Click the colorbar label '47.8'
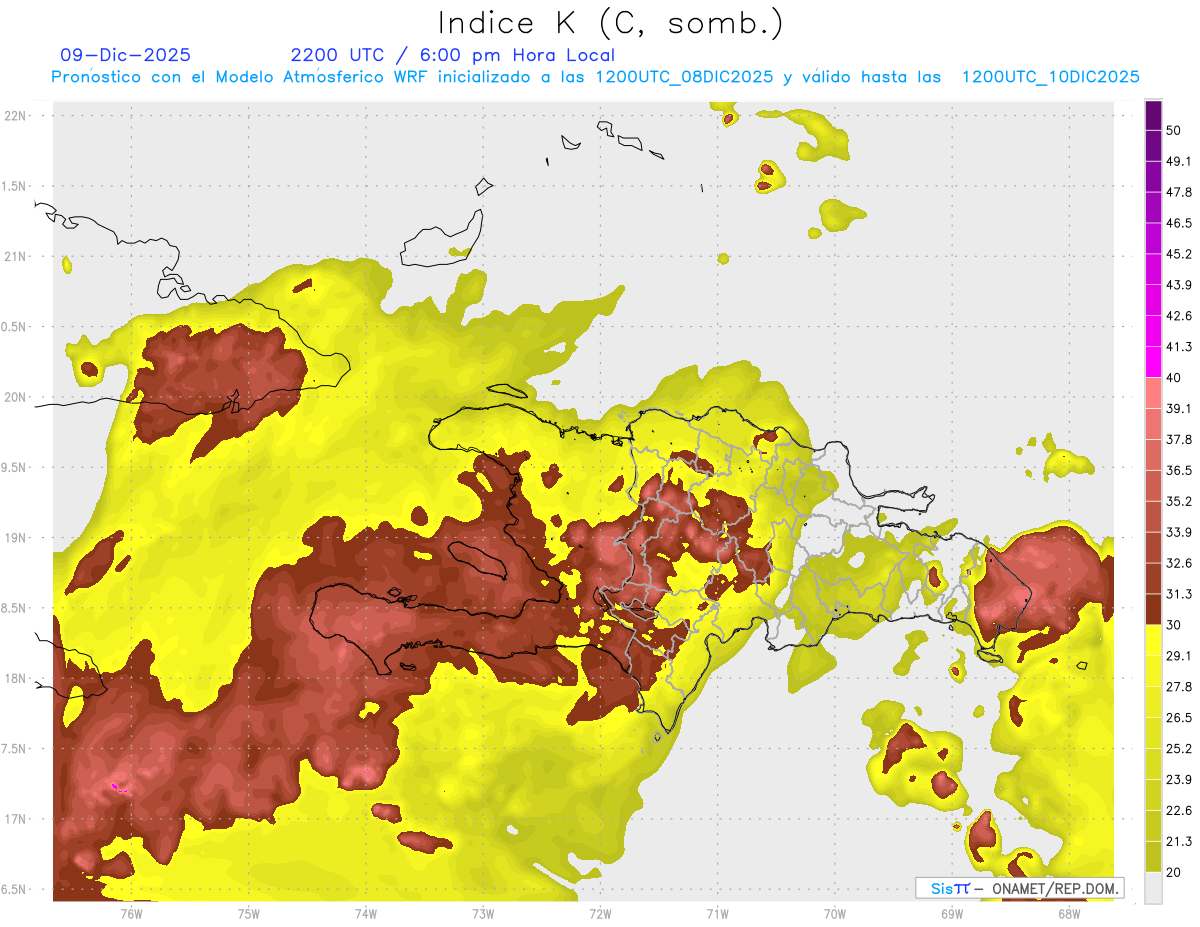The width and height of the screenshot is (1200, 927). pyautogui.click(x=1179, y=192)
